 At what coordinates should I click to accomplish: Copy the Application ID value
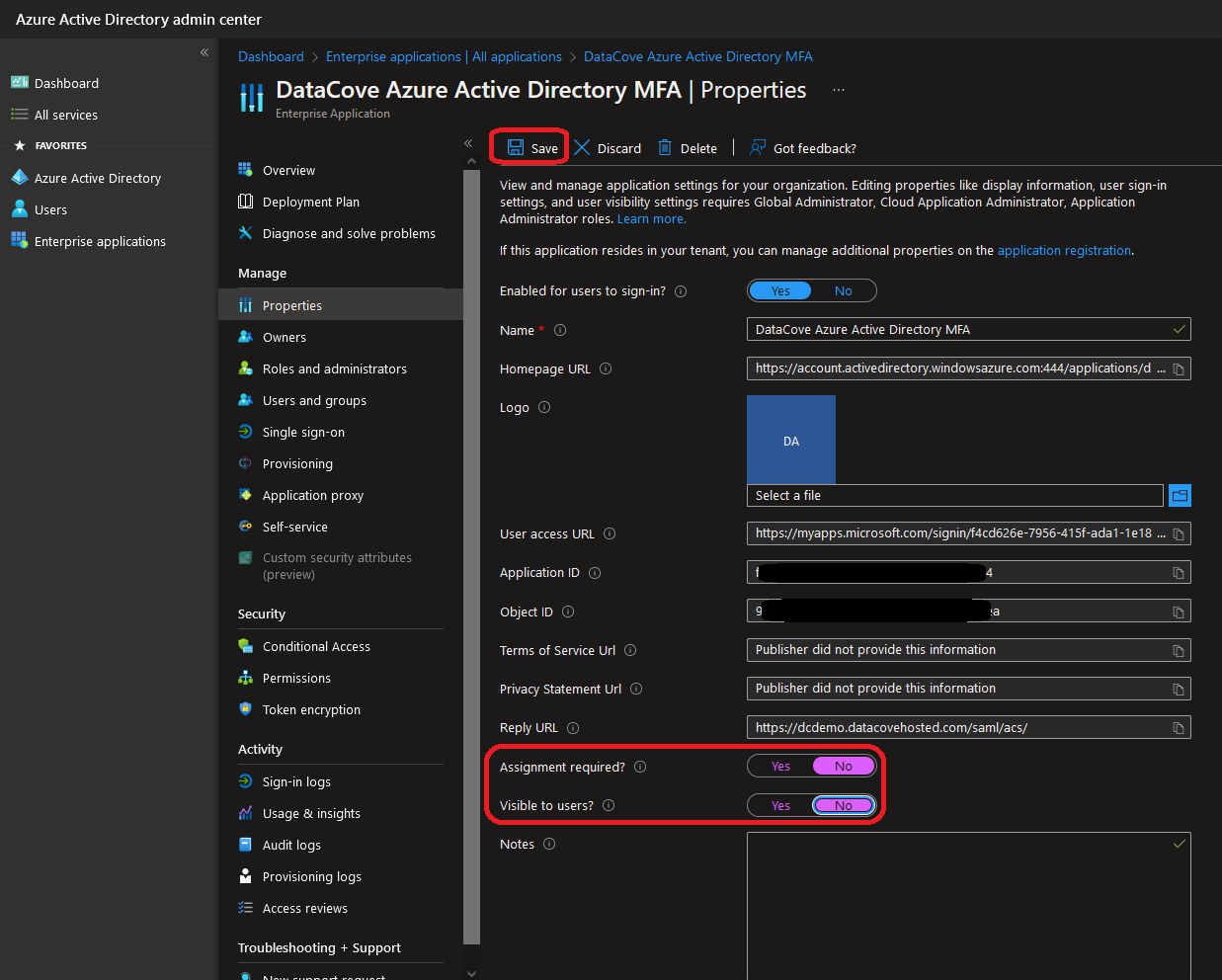pyautogui.click(x=1179, y=573)
